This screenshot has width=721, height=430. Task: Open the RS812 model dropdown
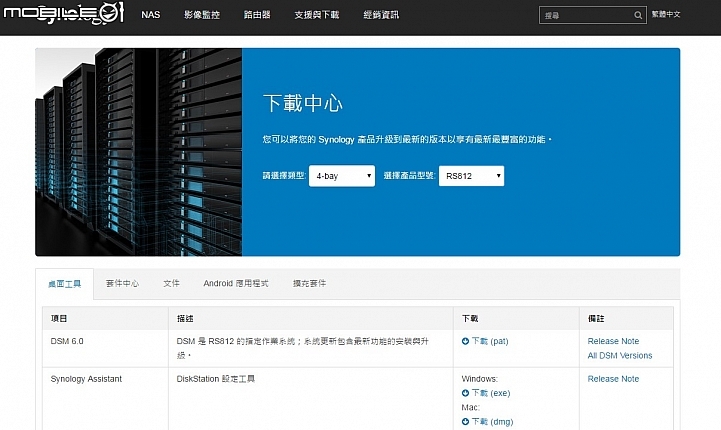point(471,176)
